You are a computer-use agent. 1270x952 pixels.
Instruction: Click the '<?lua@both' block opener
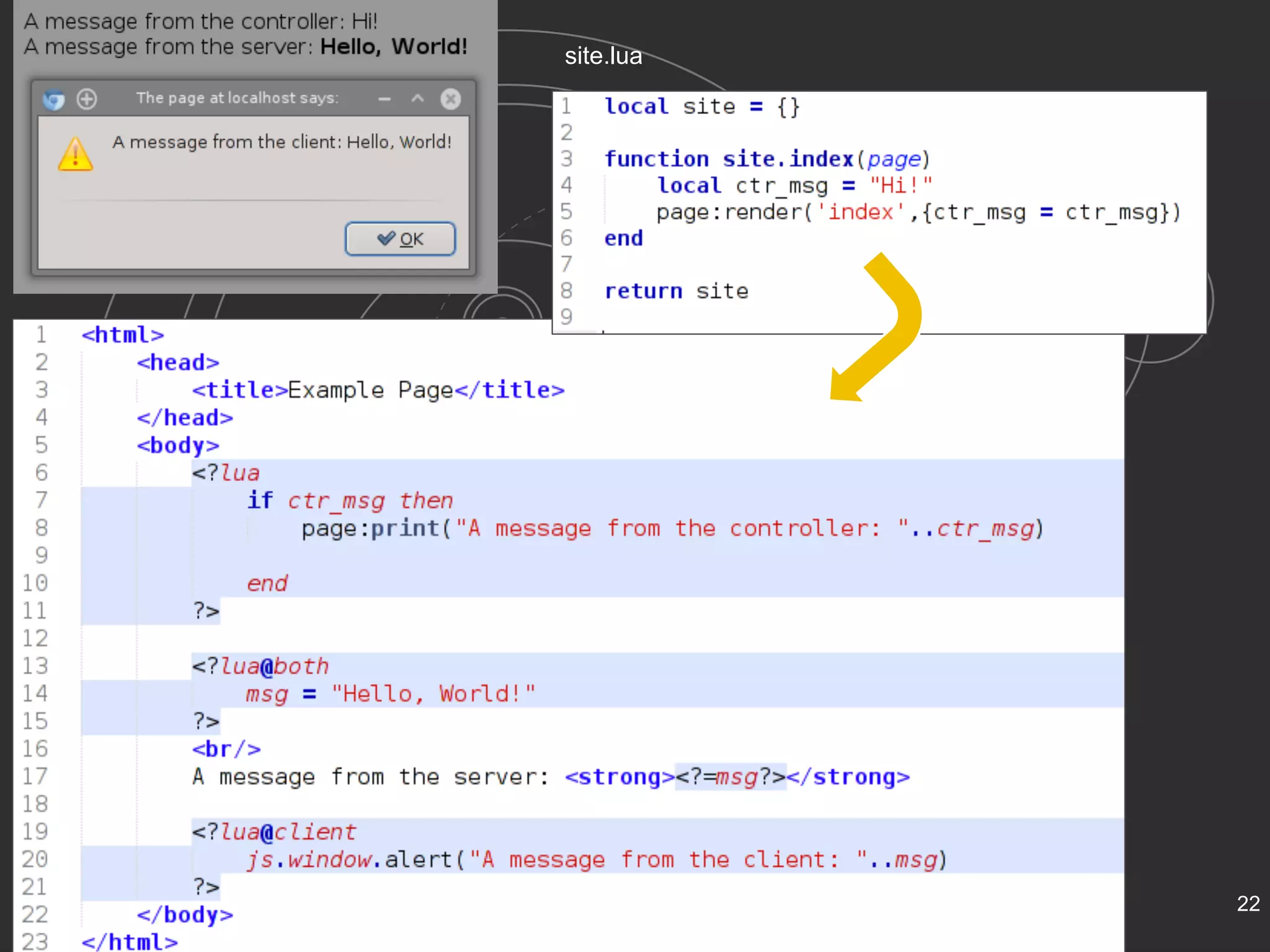point(260,666)
